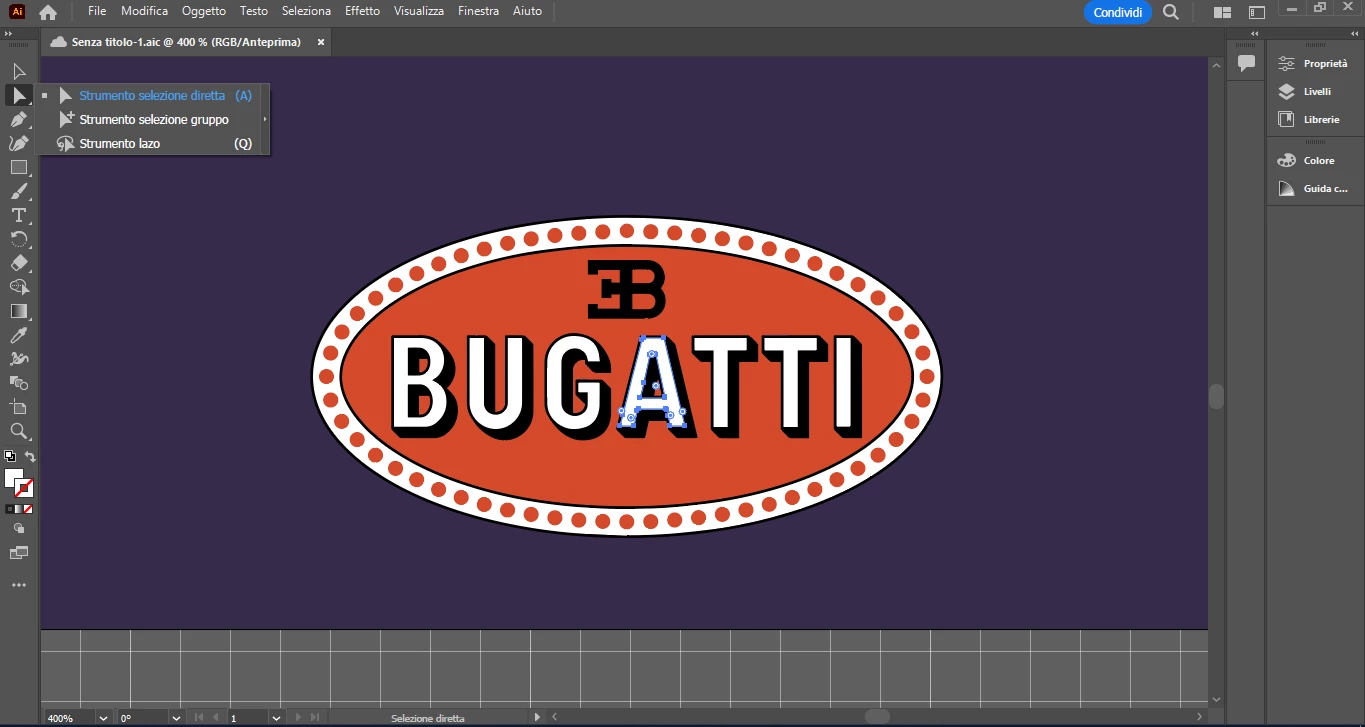Open zoom level 400% dropdown
Image resolution: width=1365 pixels, height=727 pixels.
(x=104, y=718)
